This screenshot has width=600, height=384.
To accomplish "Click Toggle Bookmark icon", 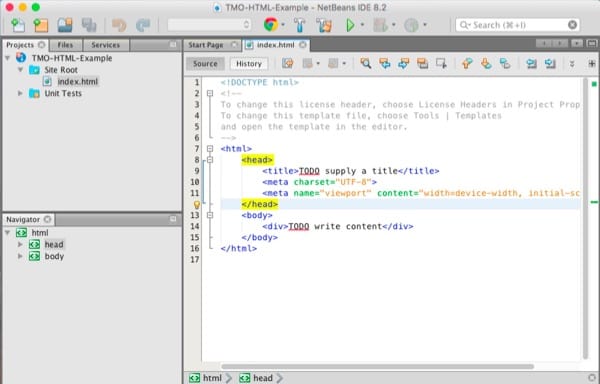I will [x=505, y=63].
